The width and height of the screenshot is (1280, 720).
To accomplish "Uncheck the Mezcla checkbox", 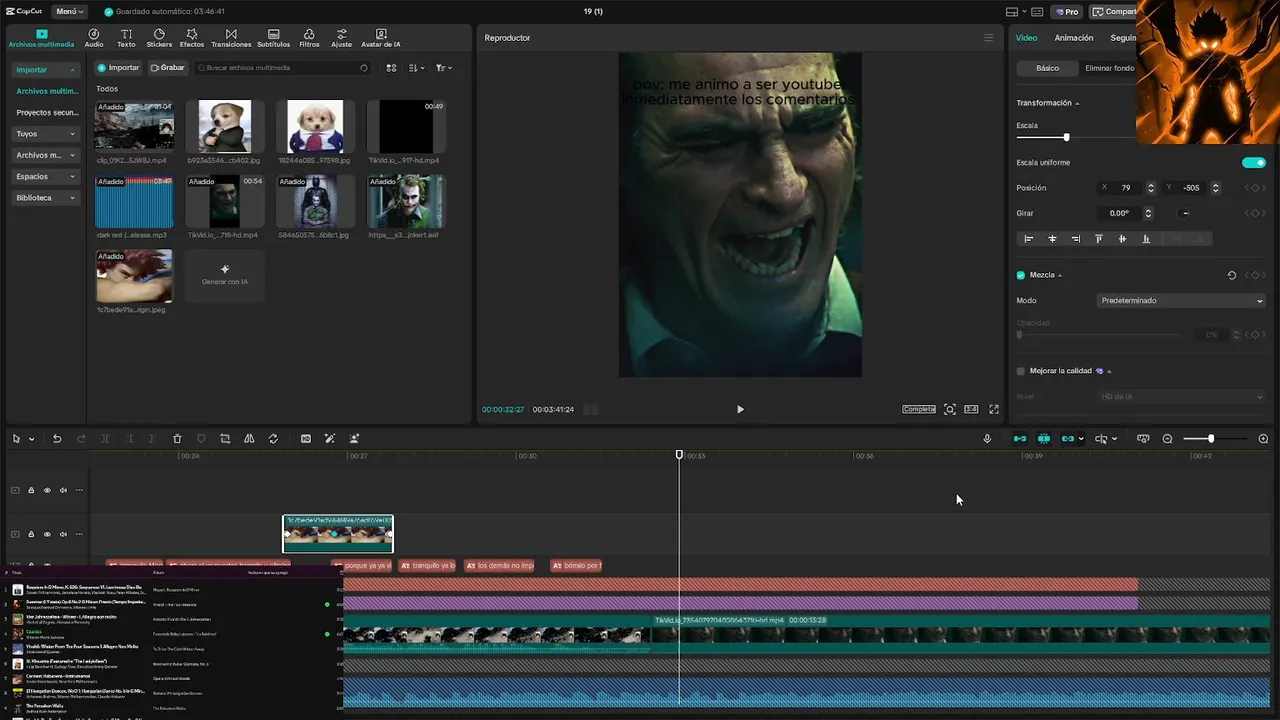I will coord(1021,275).
